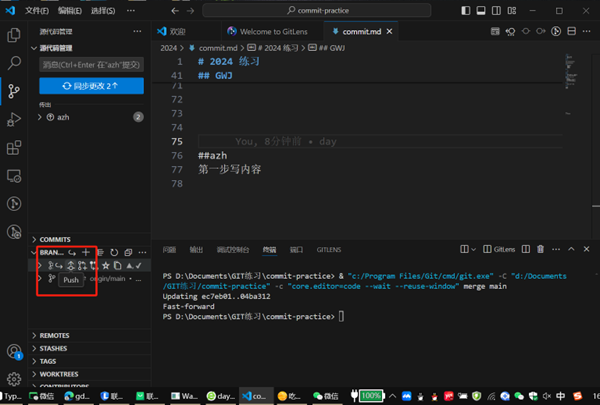The image size is (600, 405).
Task: Switch to the Welcome to GitLens tab
Action: pyautogui.click(x=272, y=31)
